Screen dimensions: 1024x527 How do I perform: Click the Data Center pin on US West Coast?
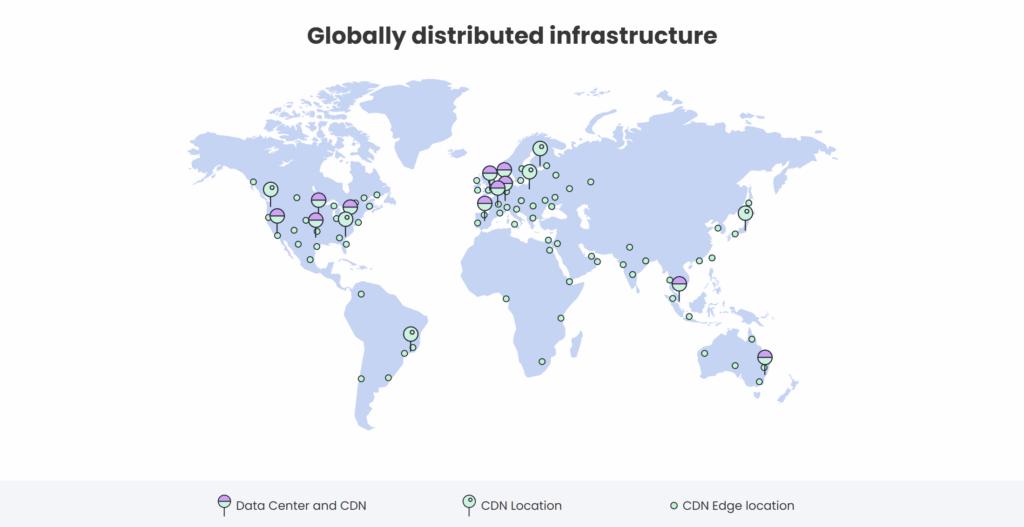pos(277,216)
